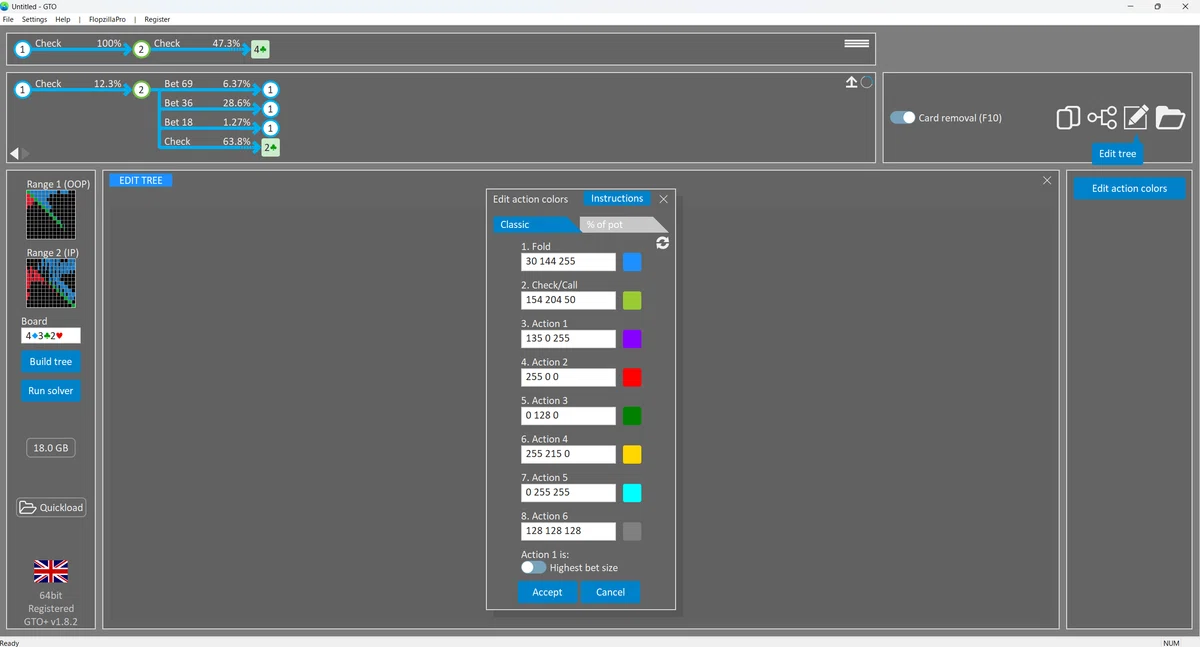
Task: Open the Settings menu
Action: [x=34, y=19]
